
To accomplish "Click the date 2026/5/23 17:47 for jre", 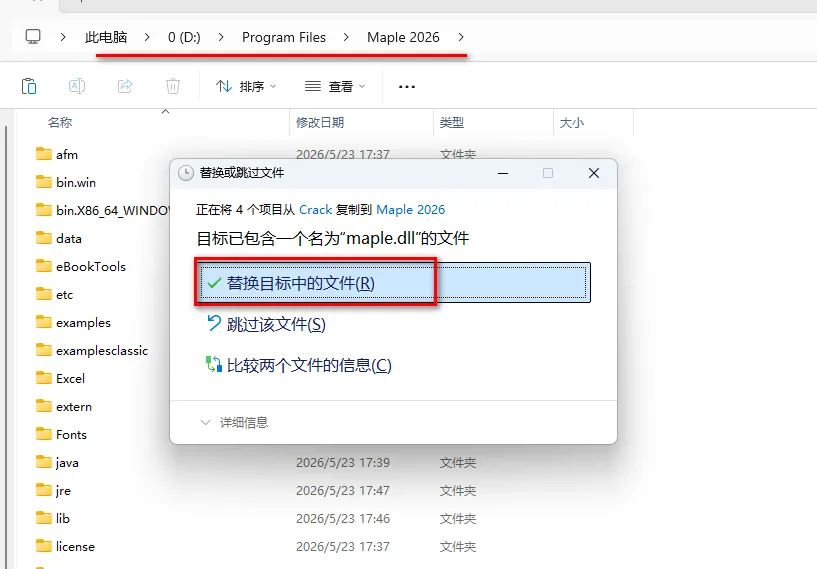I will pyautogui.click(x=343, y=491).
